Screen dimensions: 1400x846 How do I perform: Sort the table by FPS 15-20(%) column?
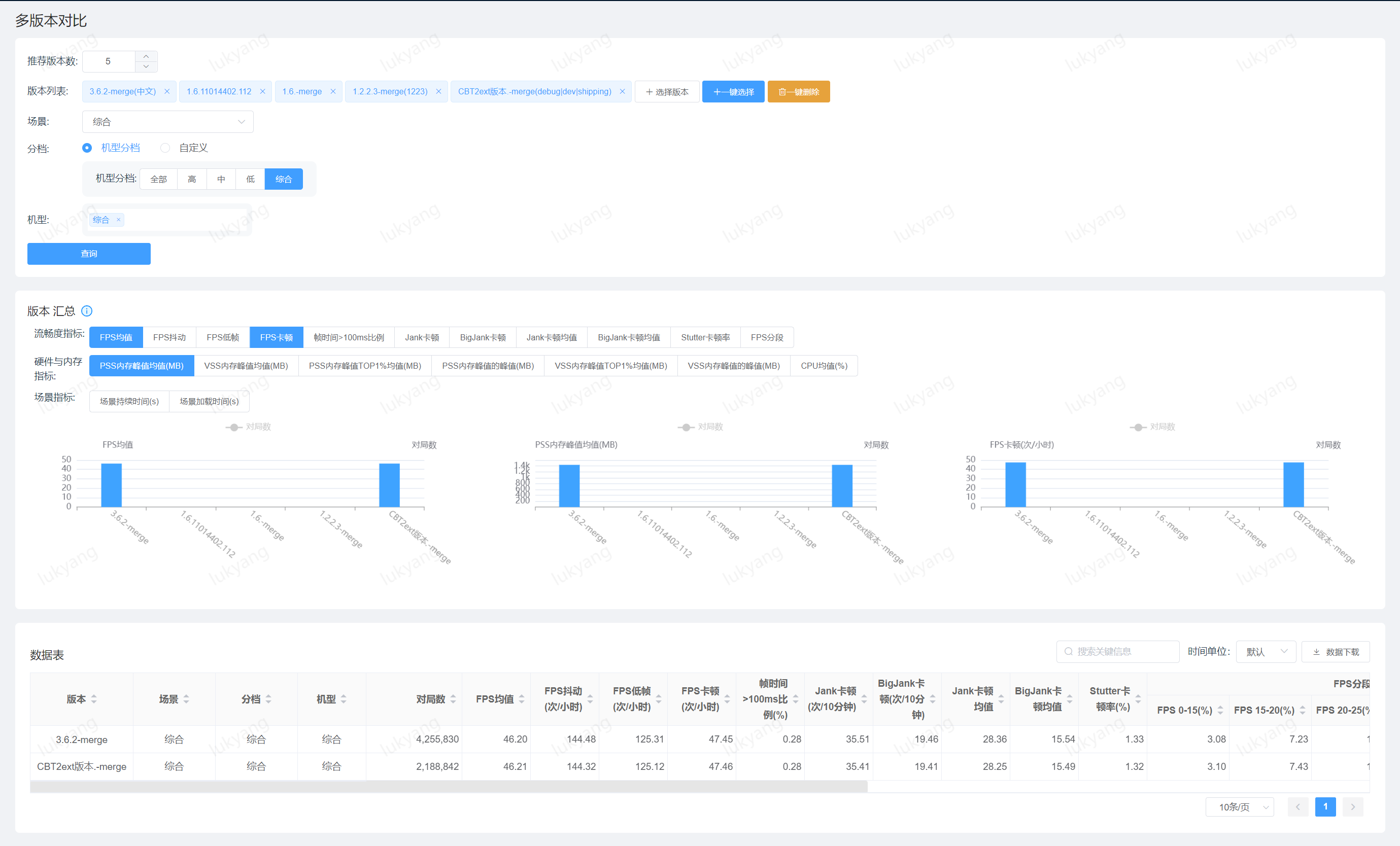click(1302, 710)
